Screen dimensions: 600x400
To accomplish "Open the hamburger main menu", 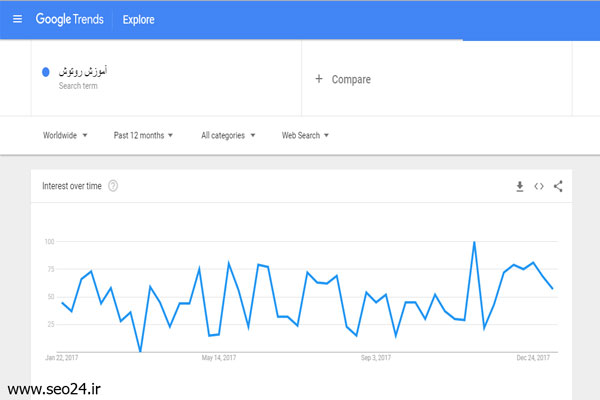I will point(17,19).
